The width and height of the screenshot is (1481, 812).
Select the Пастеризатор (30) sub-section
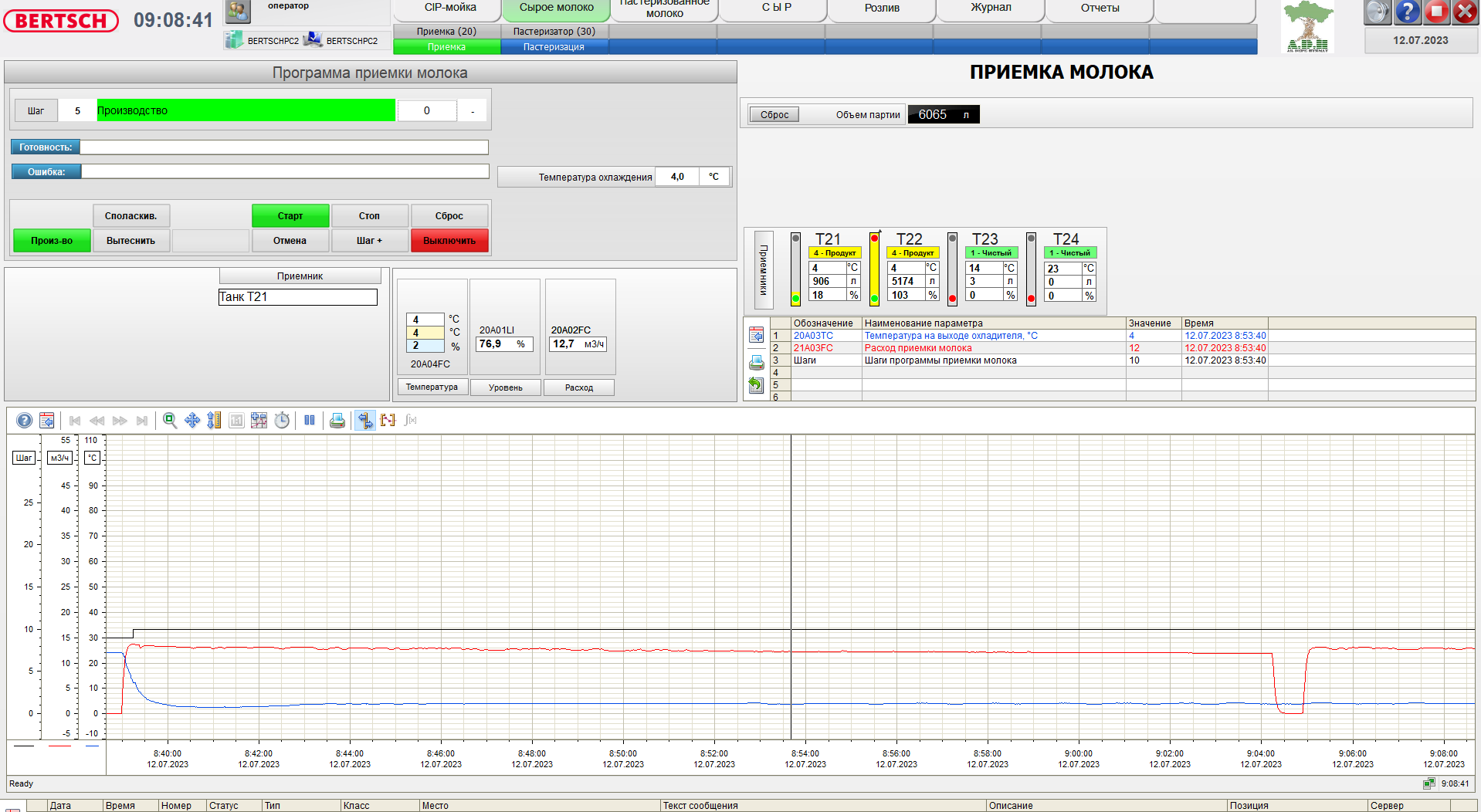(554, 32)
